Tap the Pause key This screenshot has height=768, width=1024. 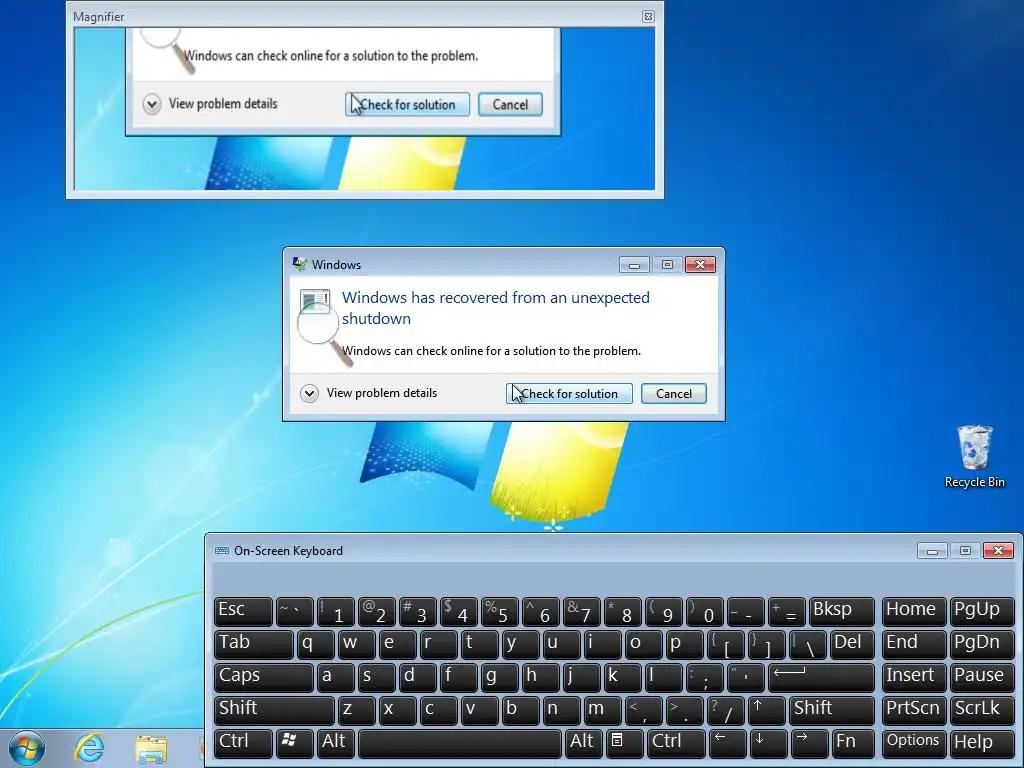click(982, 677)
